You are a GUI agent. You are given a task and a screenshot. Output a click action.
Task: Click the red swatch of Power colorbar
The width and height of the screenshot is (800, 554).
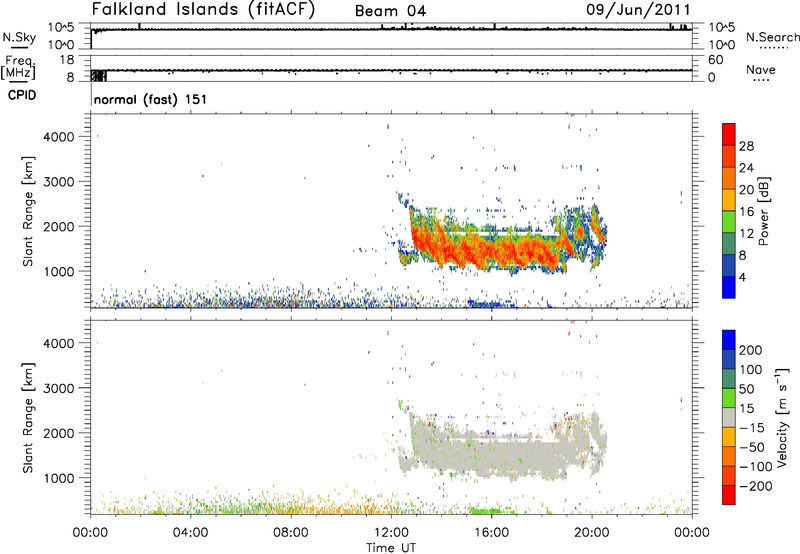pyautogui.click(x=729, y=134)
